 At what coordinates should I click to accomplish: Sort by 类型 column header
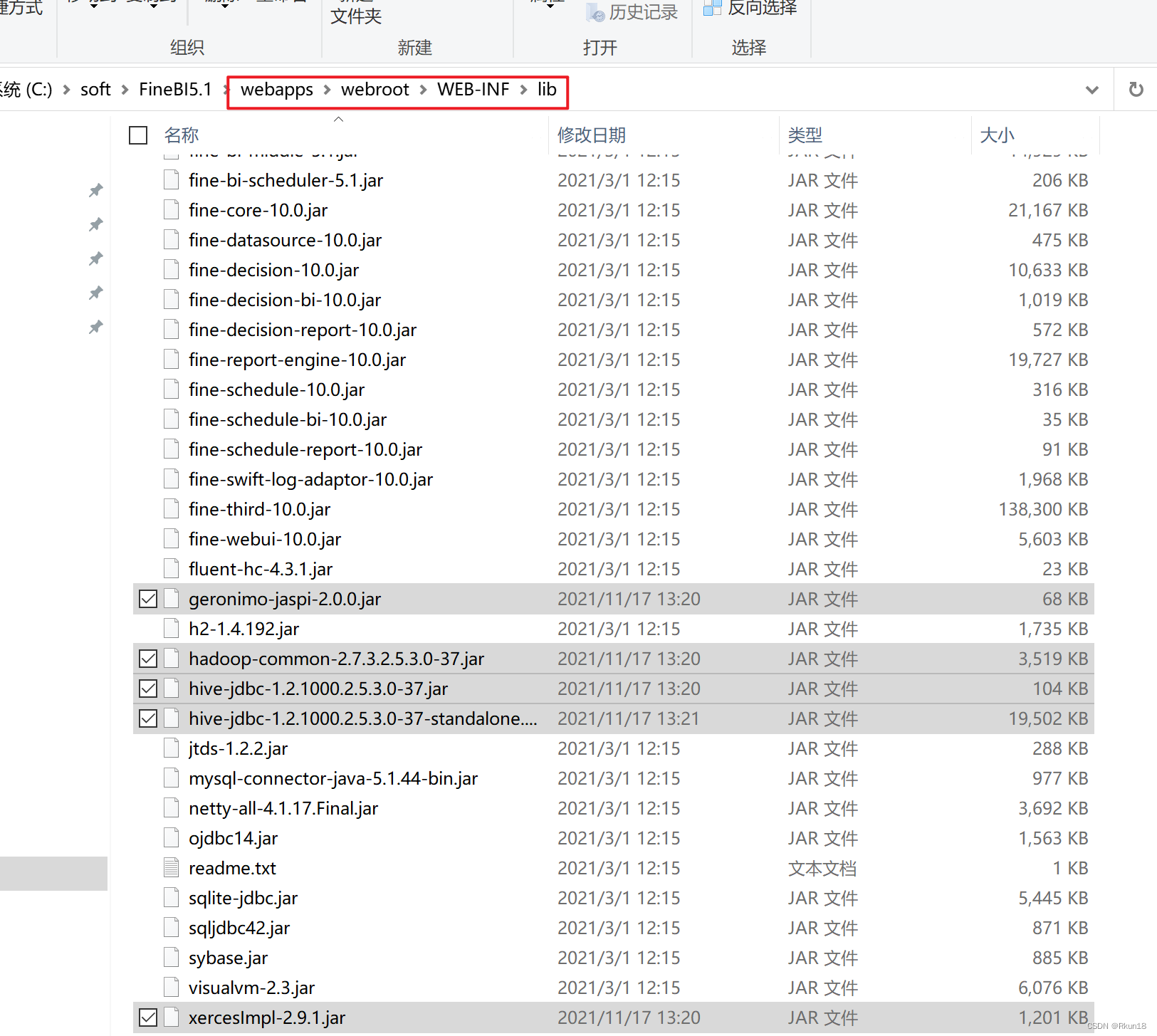(805, 135)
